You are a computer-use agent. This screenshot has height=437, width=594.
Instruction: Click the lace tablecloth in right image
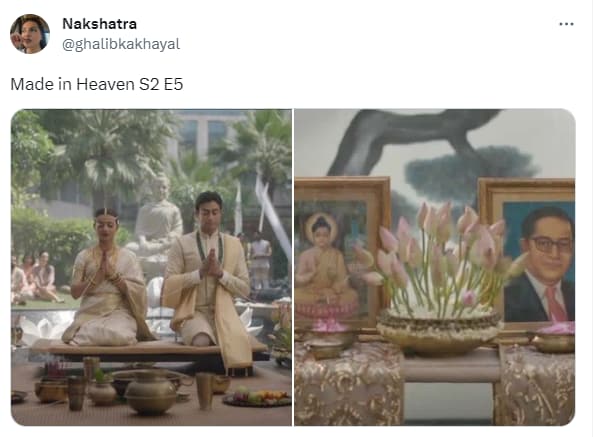pos(349,384)
